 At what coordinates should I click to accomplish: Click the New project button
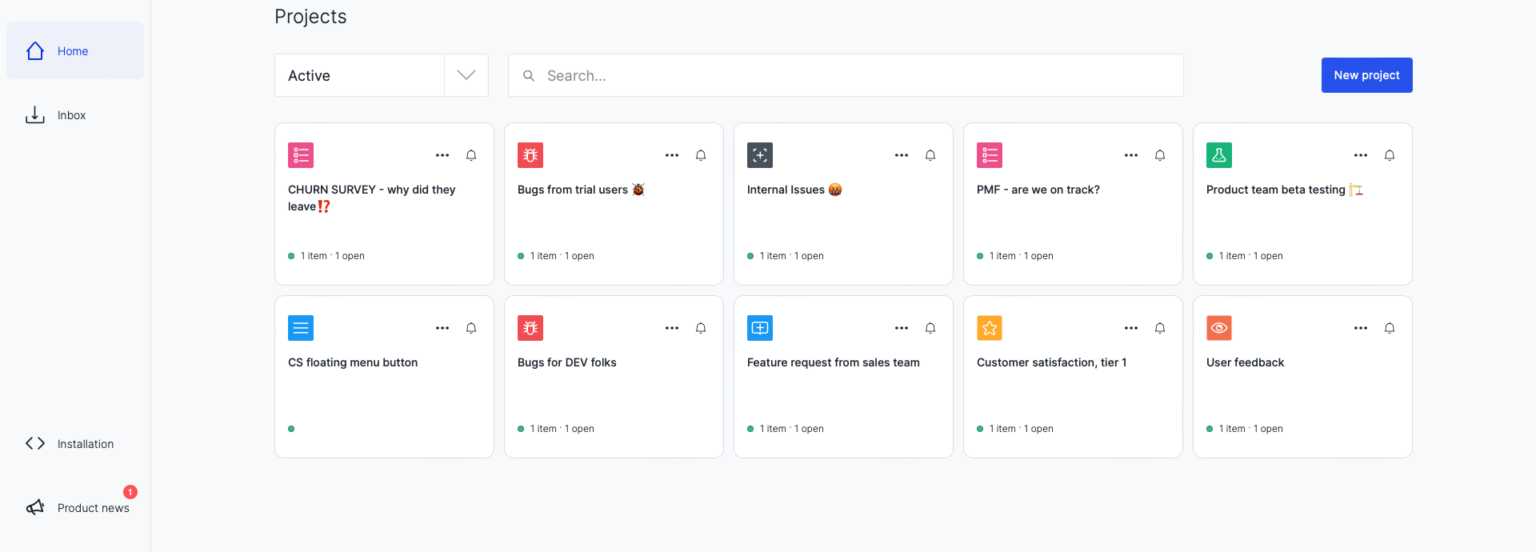tap(1366, 75)
